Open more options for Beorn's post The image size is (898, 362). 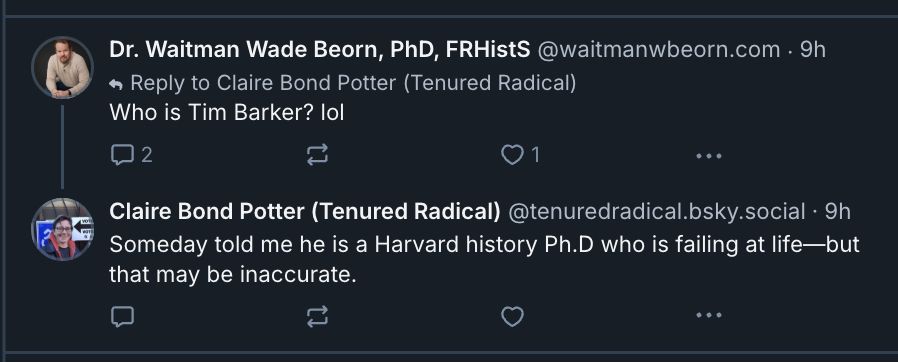point(708,155)
